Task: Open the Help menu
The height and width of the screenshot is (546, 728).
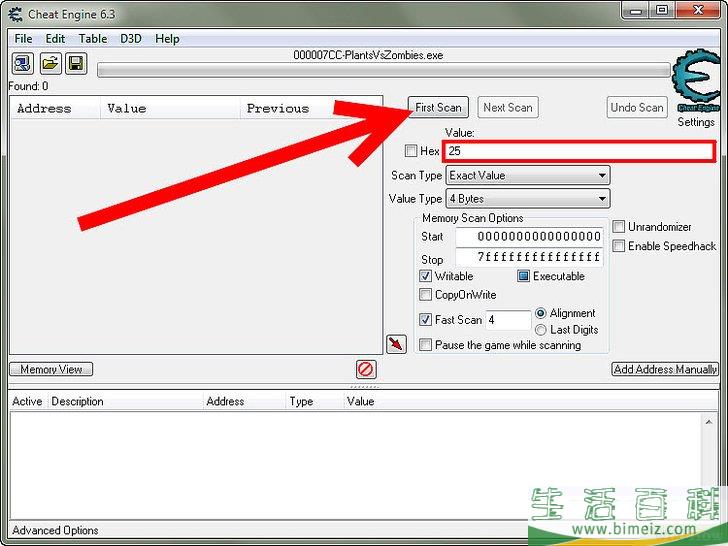Action: pos(167,39)
